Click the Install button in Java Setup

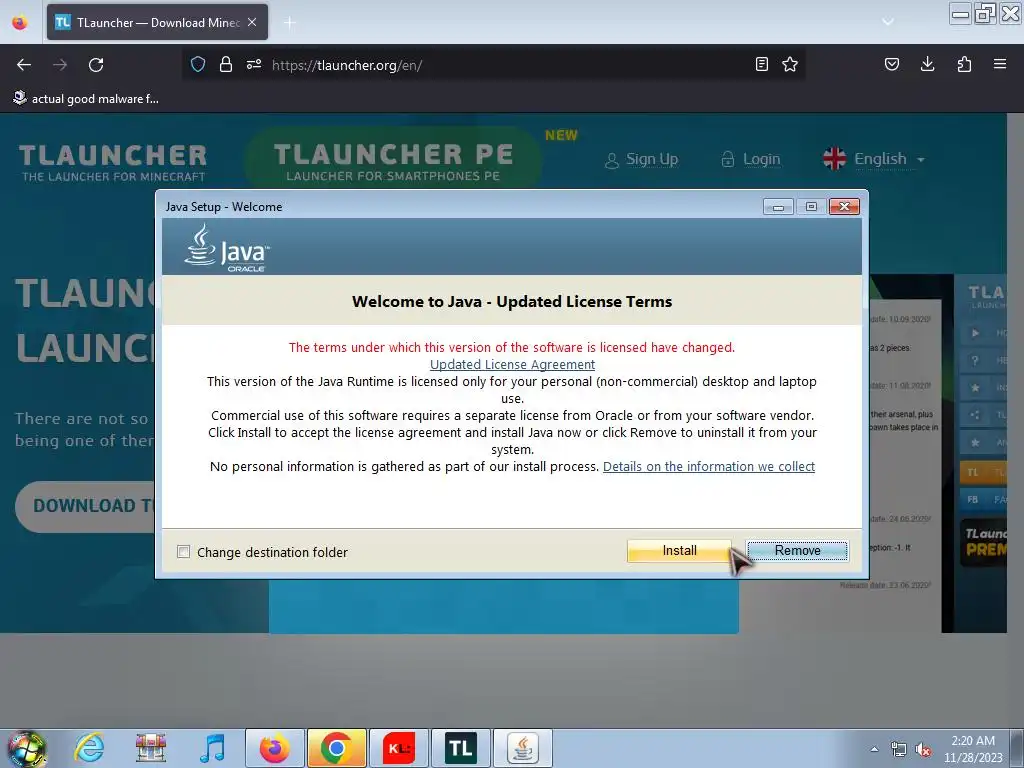point(679,551)
